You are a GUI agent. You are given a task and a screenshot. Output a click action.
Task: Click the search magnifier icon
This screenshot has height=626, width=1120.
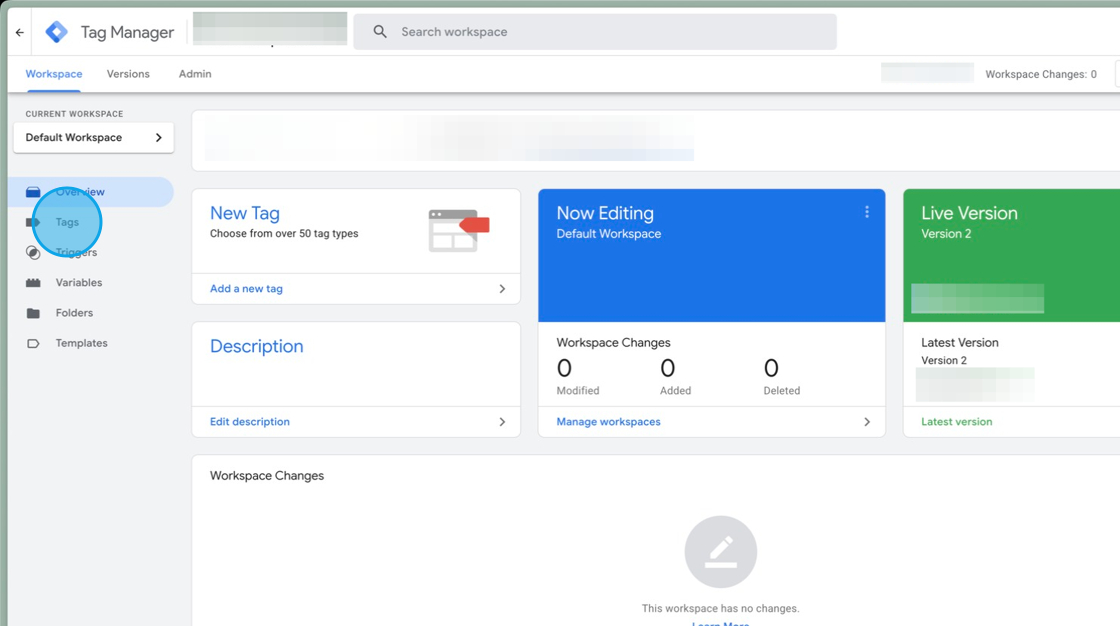point(378,31)
